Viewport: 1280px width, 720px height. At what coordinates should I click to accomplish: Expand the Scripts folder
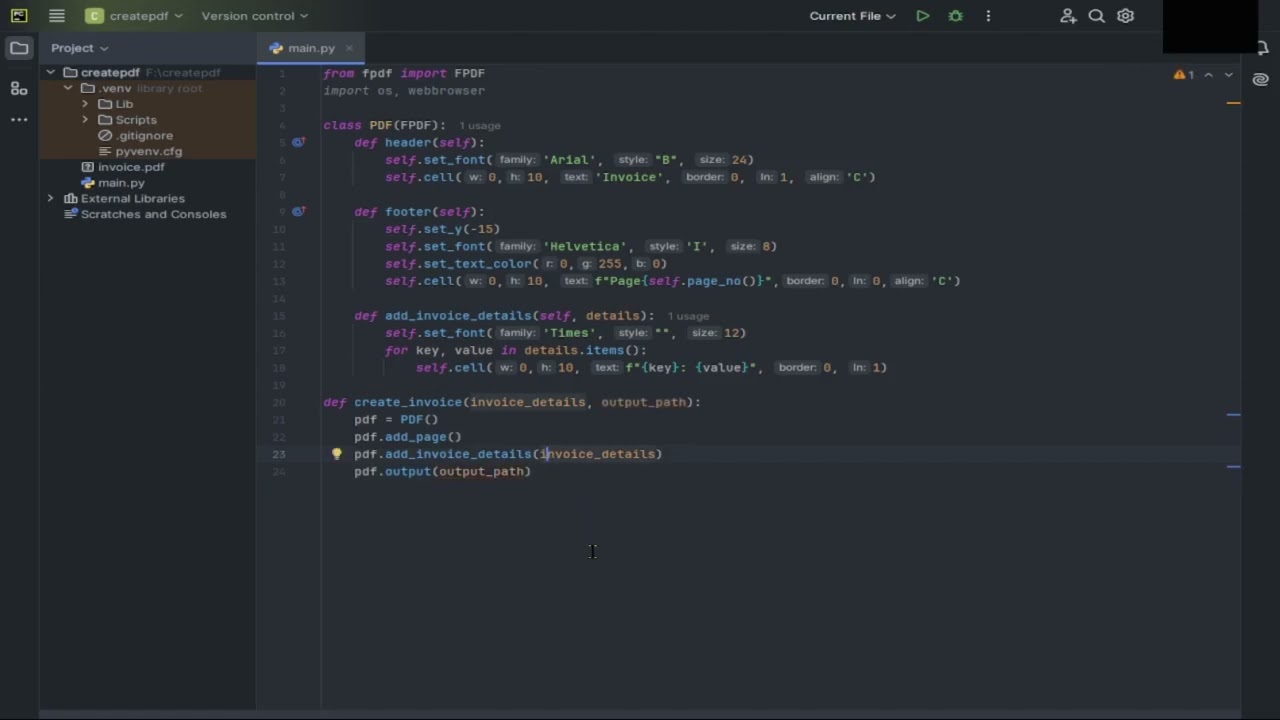(x=85, y=120)
